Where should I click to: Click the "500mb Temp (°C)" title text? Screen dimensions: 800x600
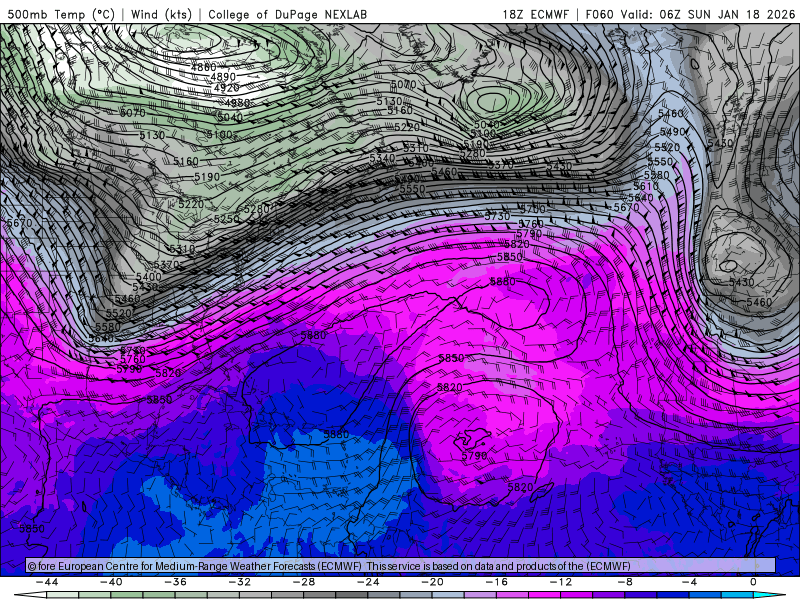pyautogui.click(x=61, y=14)
